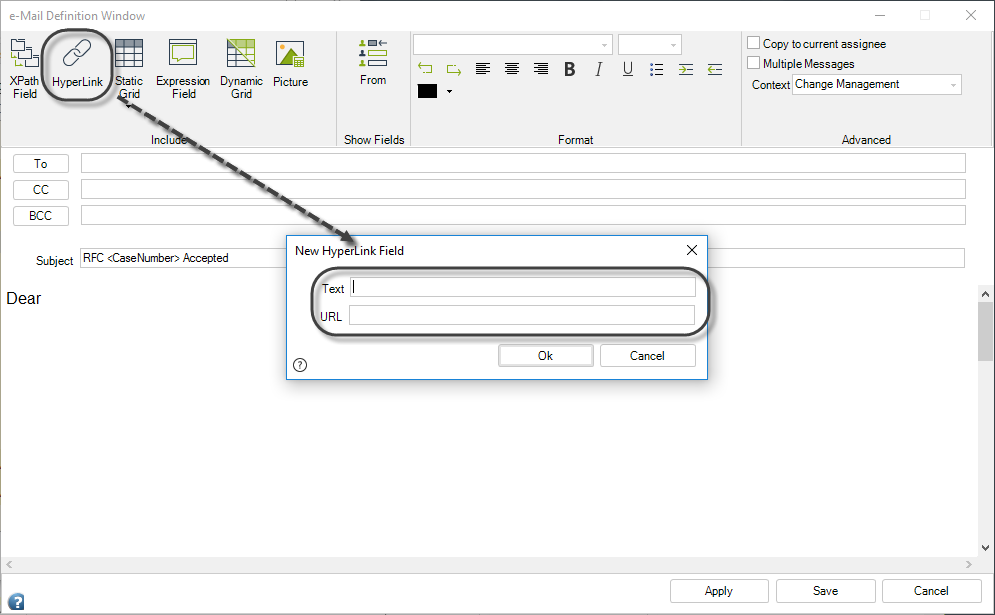Screen dimensions: 995x615
Task: Insert a Dynamic Grid
Action: [241, 69]
